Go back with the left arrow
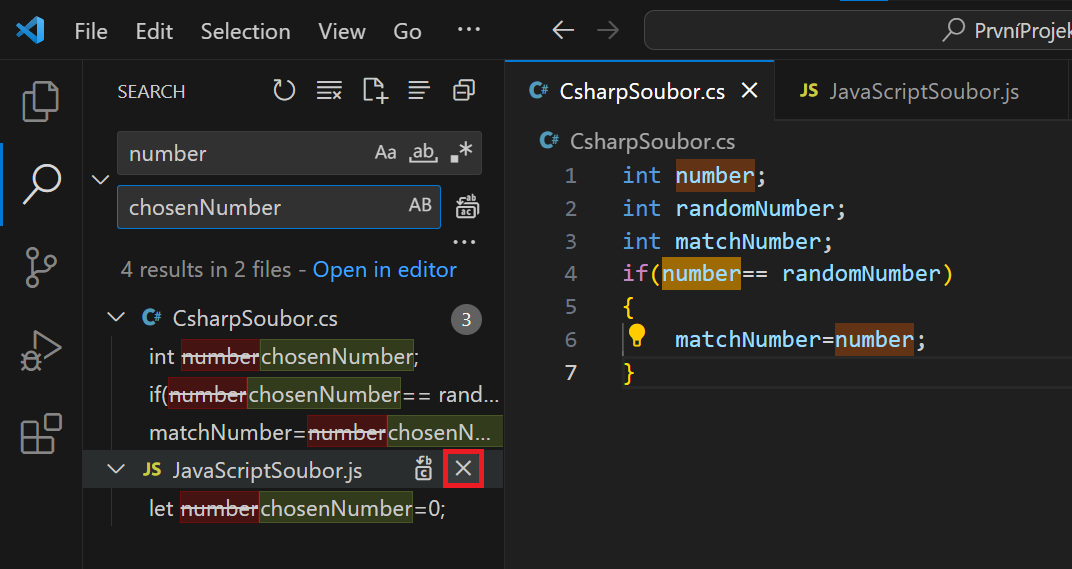Viewport: 1072px width, 569px height. click(x=563, y=30)
